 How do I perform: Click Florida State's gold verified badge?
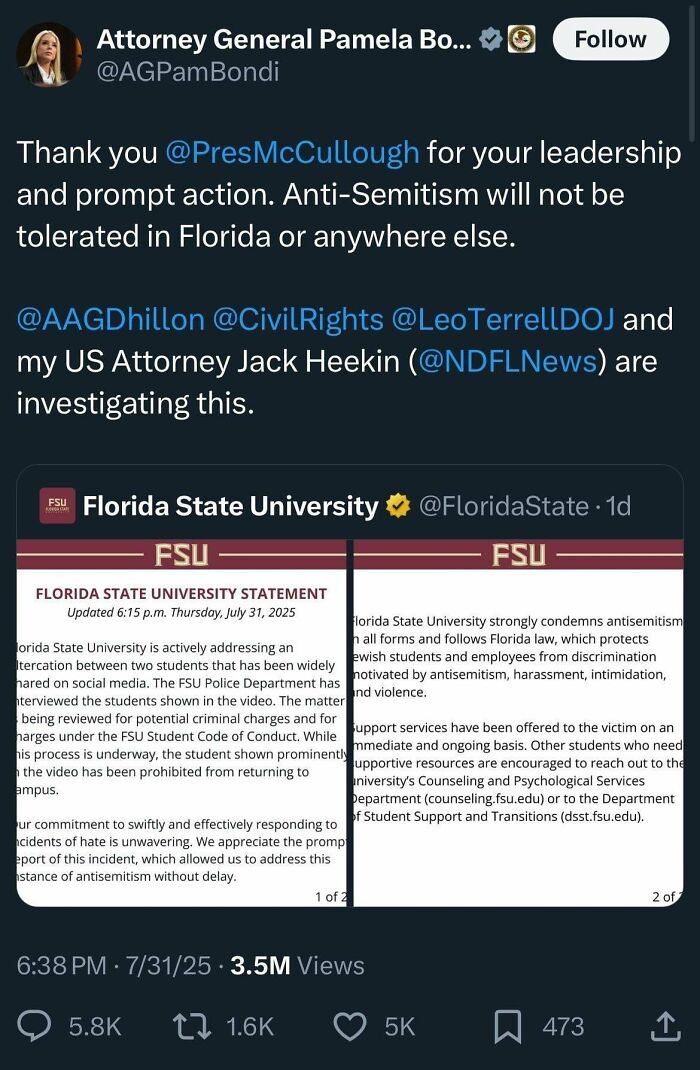pos(397,506)
